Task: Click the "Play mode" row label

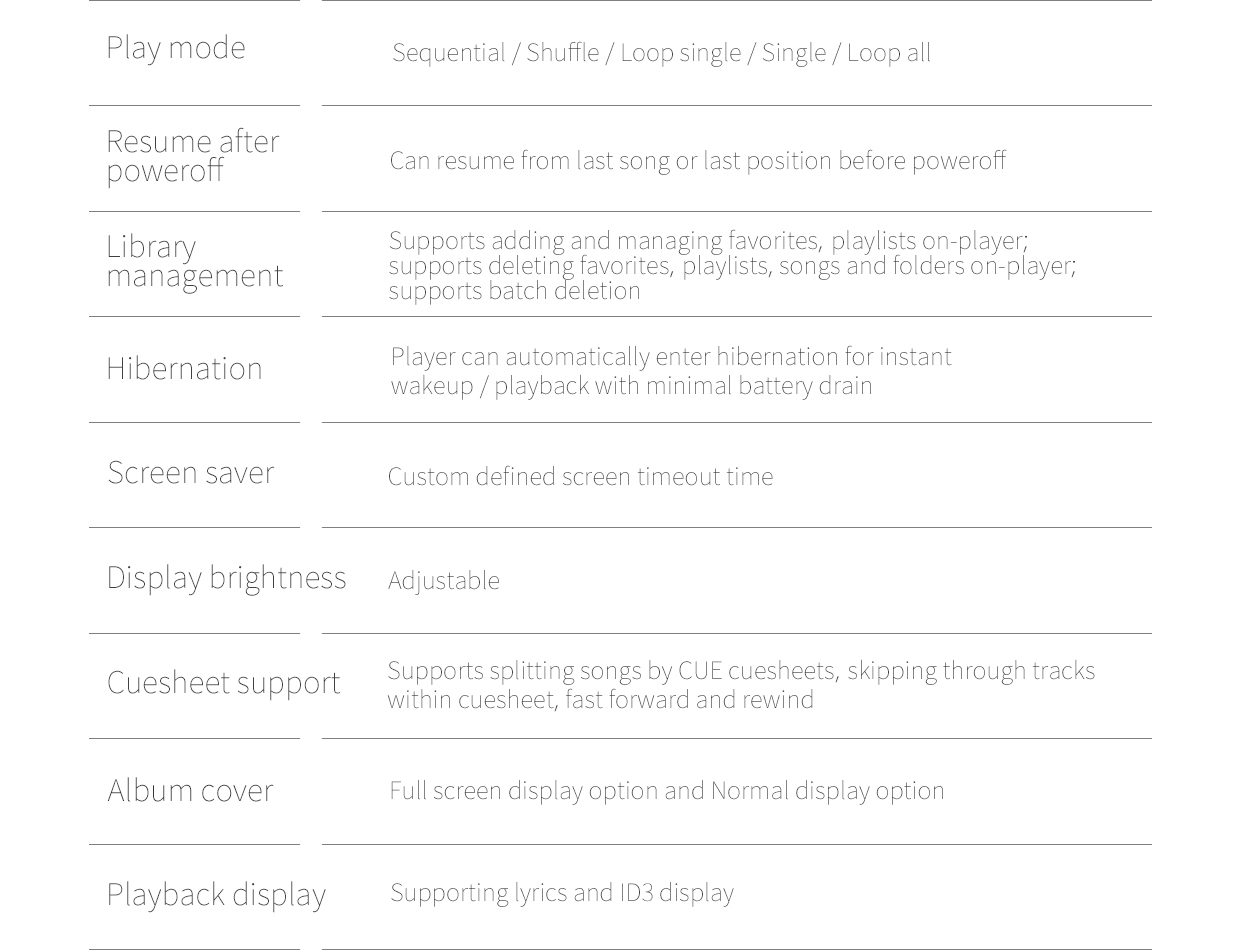Action: pos(175,48)
